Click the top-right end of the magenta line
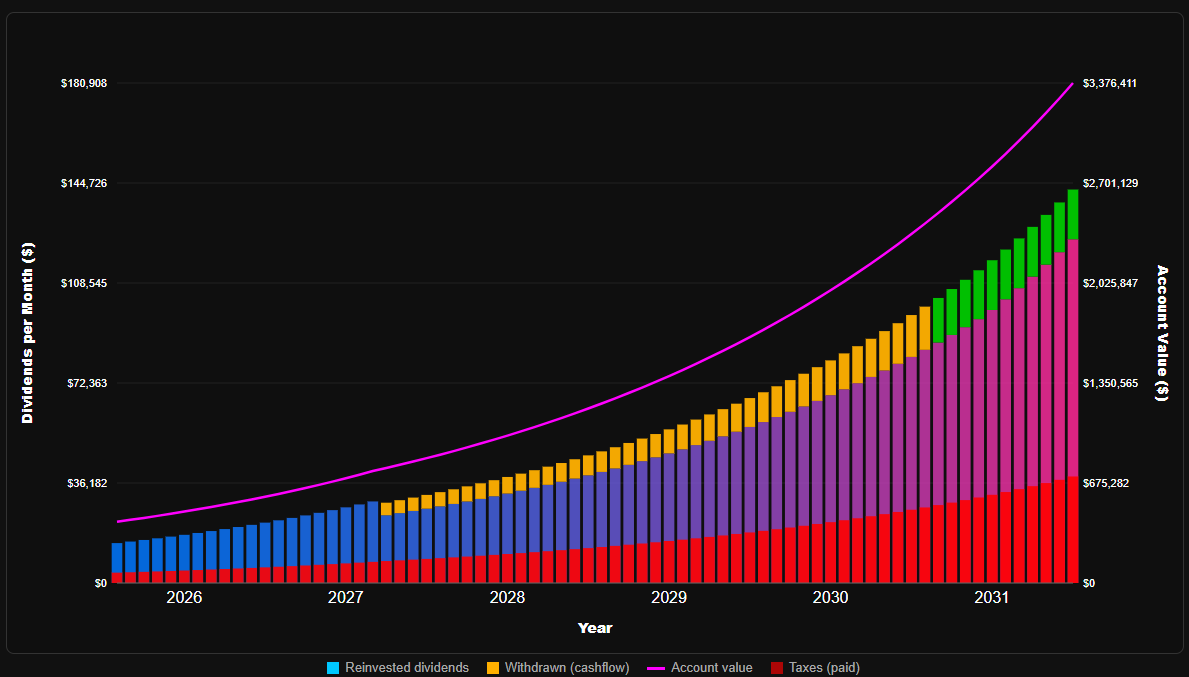This screenshot has height=677, width=1189. [1071, 85]
